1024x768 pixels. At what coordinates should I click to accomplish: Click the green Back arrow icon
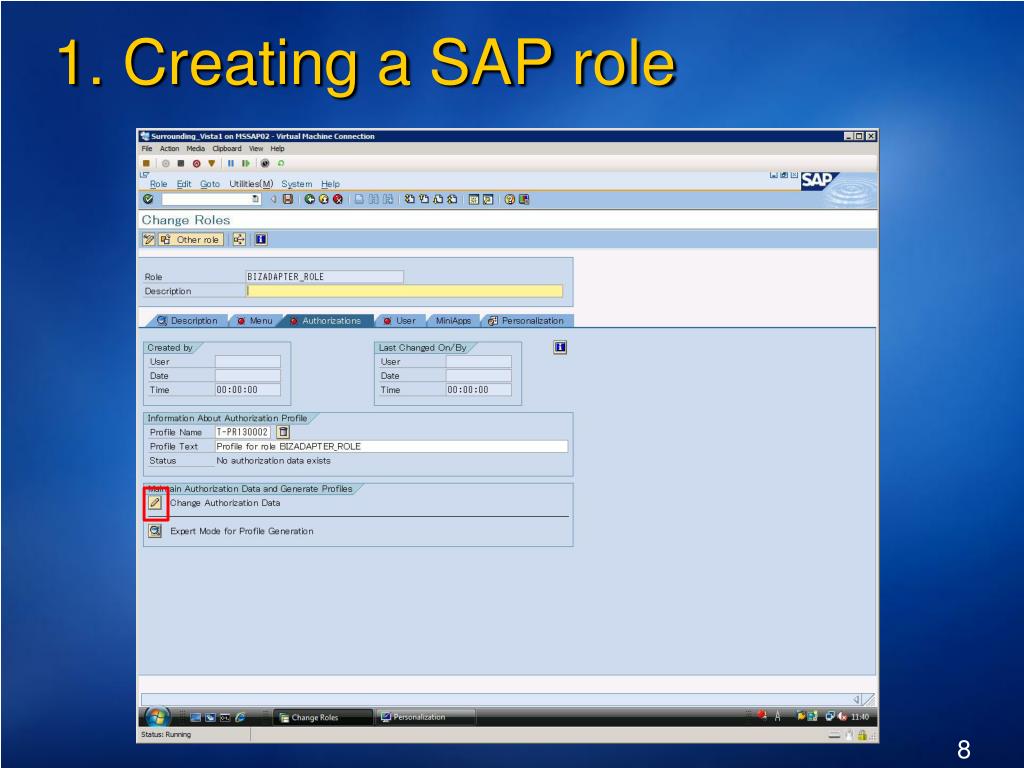(x=310, y=199)
